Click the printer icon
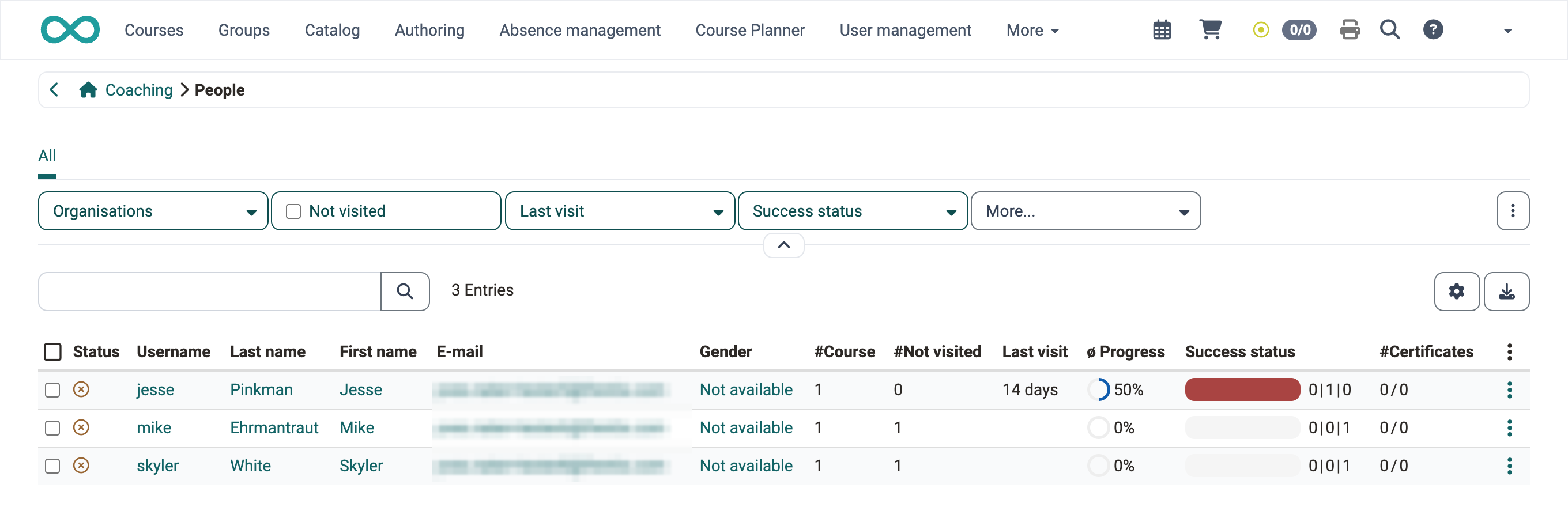This screenshot has height=507, width=1568. click(x=1350, y=30)
